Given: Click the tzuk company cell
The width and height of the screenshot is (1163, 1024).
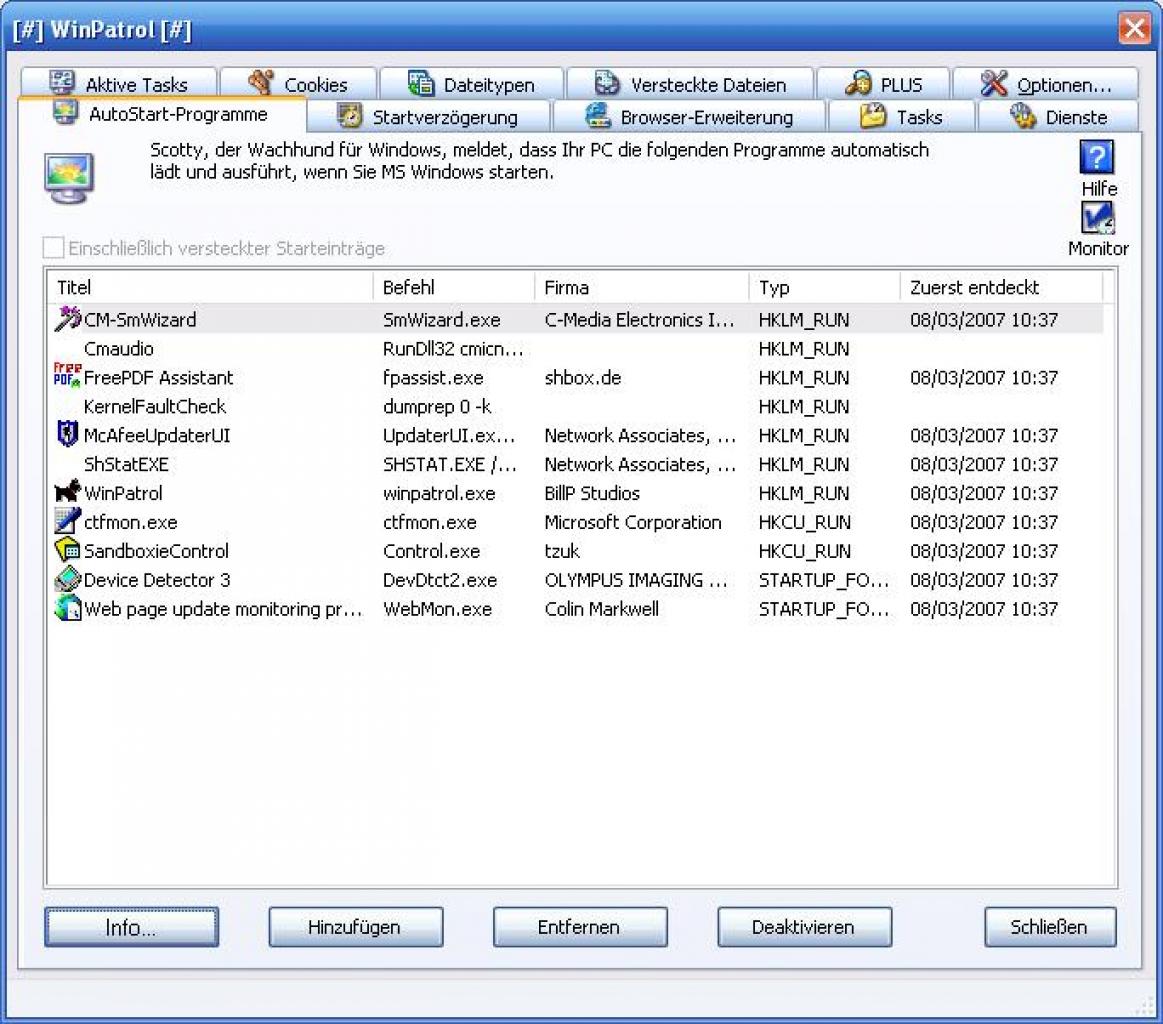Looking at the screenshot, I should tap(561, 551).
